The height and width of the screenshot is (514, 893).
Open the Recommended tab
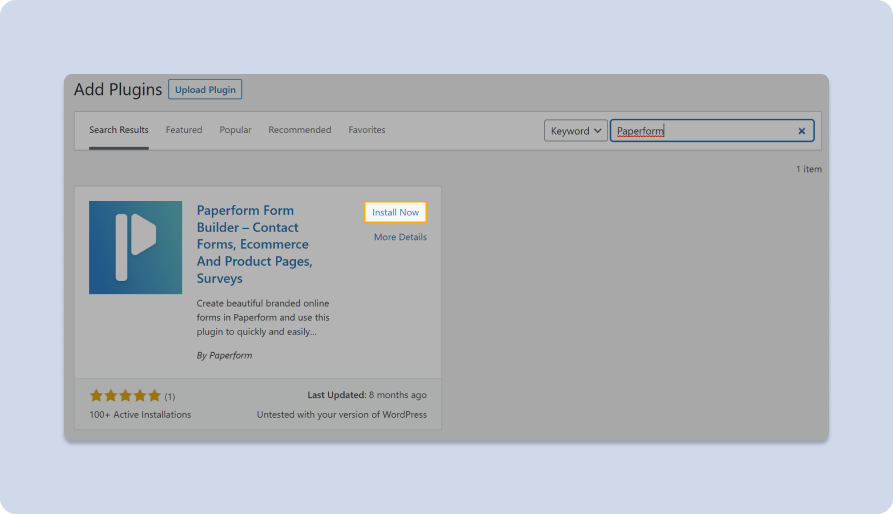300,130
